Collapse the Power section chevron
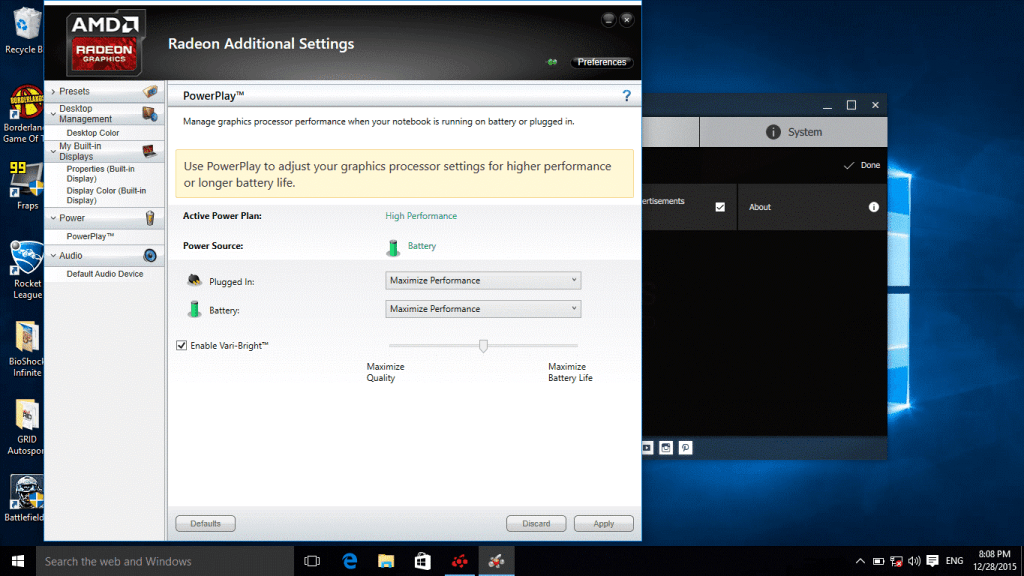 tap(54, 218)
